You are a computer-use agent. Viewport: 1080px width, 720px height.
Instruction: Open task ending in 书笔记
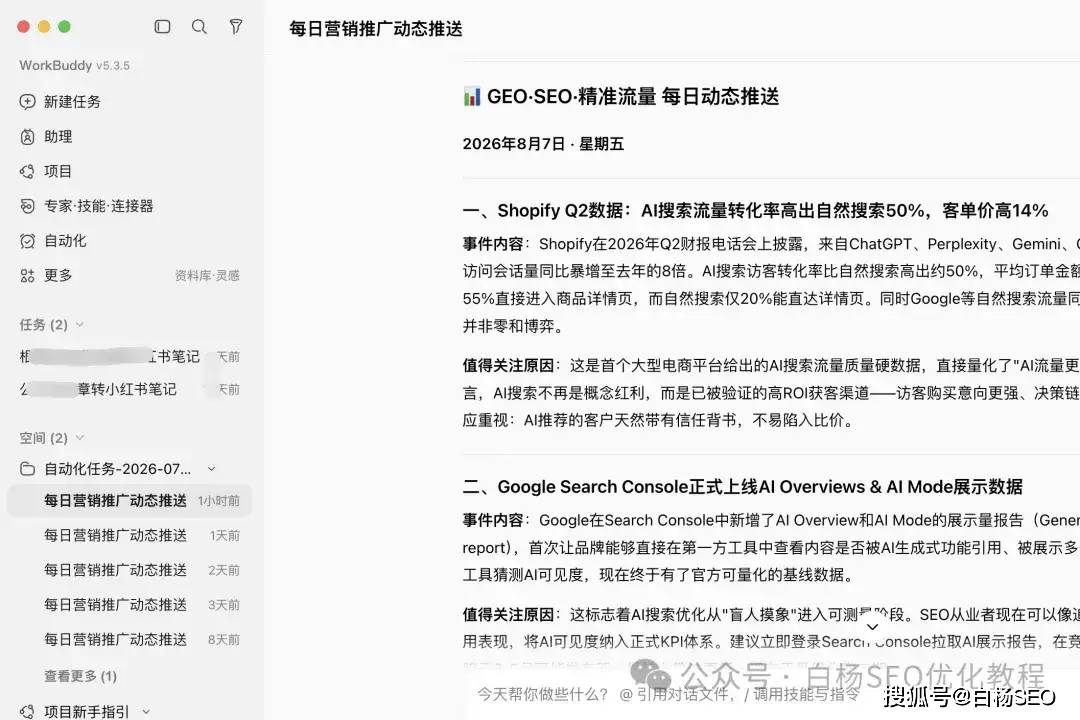129,356
